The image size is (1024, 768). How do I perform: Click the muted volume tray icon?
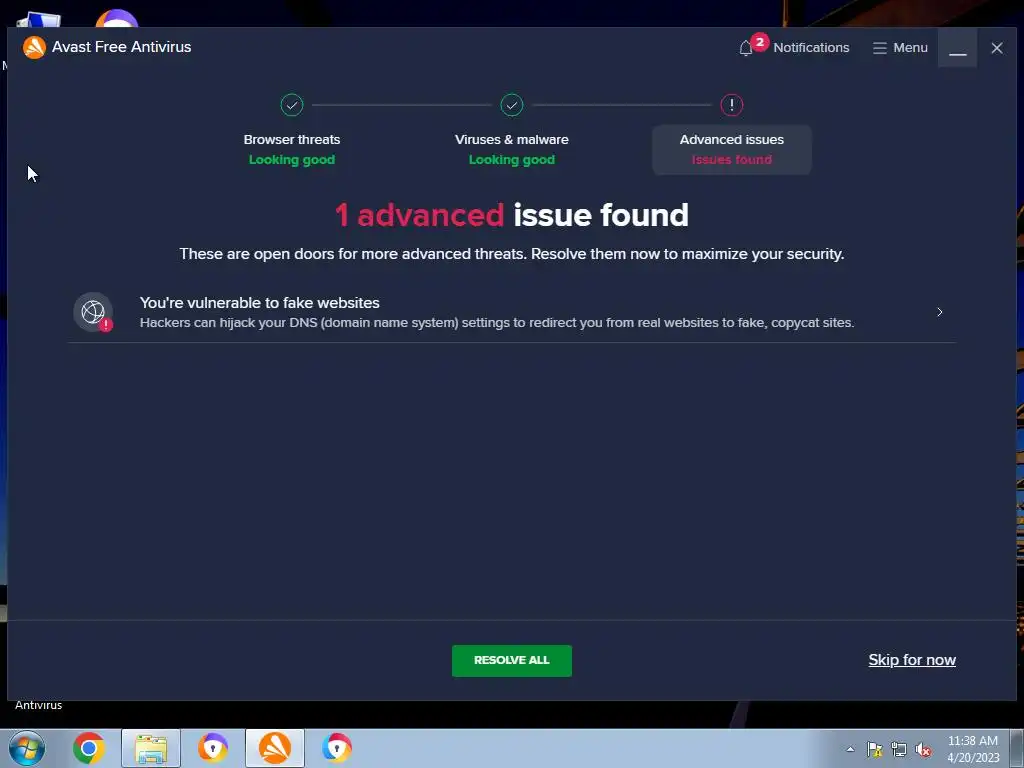click(x=923, y=749)
